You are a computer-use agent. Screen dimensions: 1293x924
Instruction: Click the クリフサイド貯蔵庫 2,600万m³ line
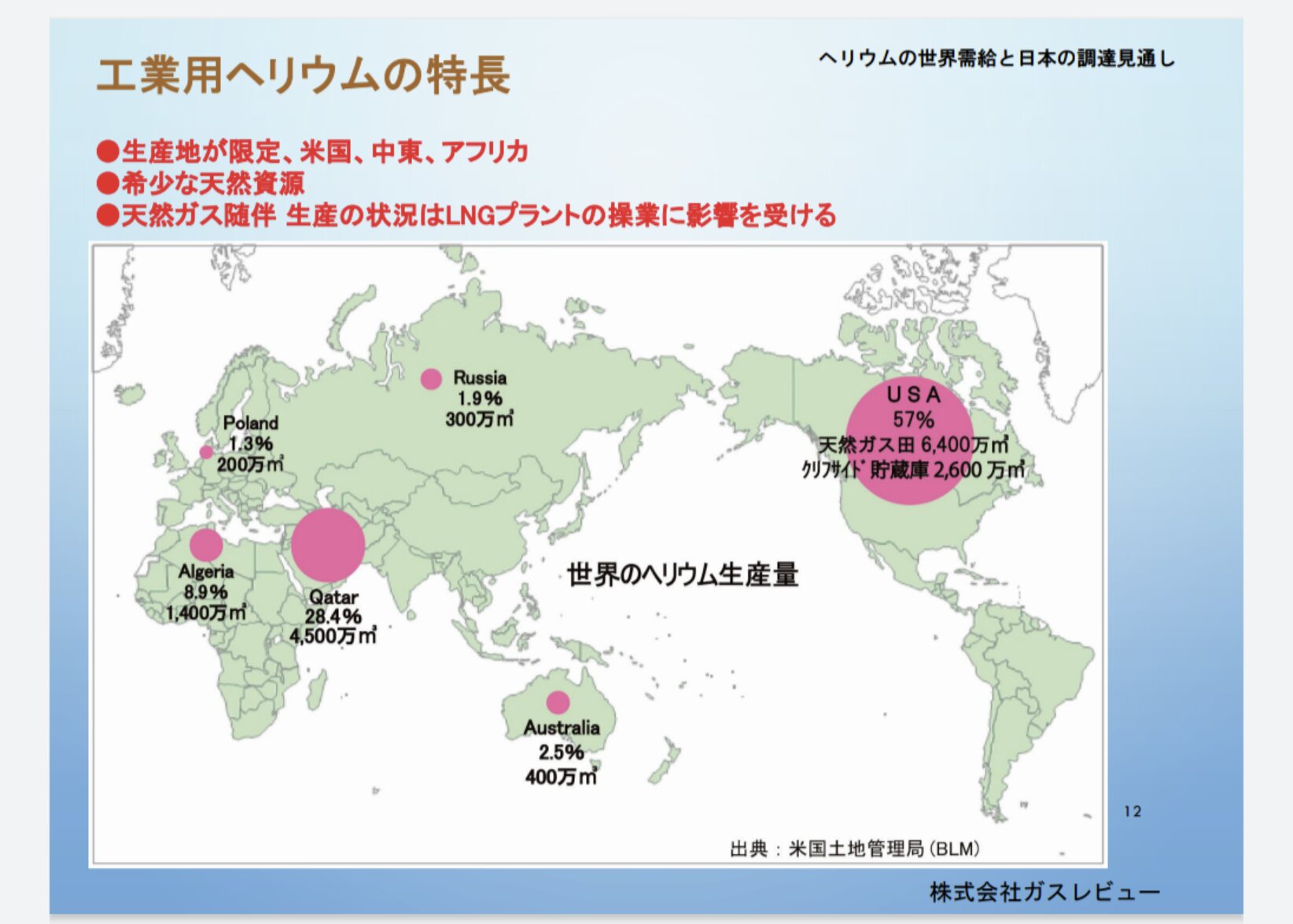(x=914, y=470)
